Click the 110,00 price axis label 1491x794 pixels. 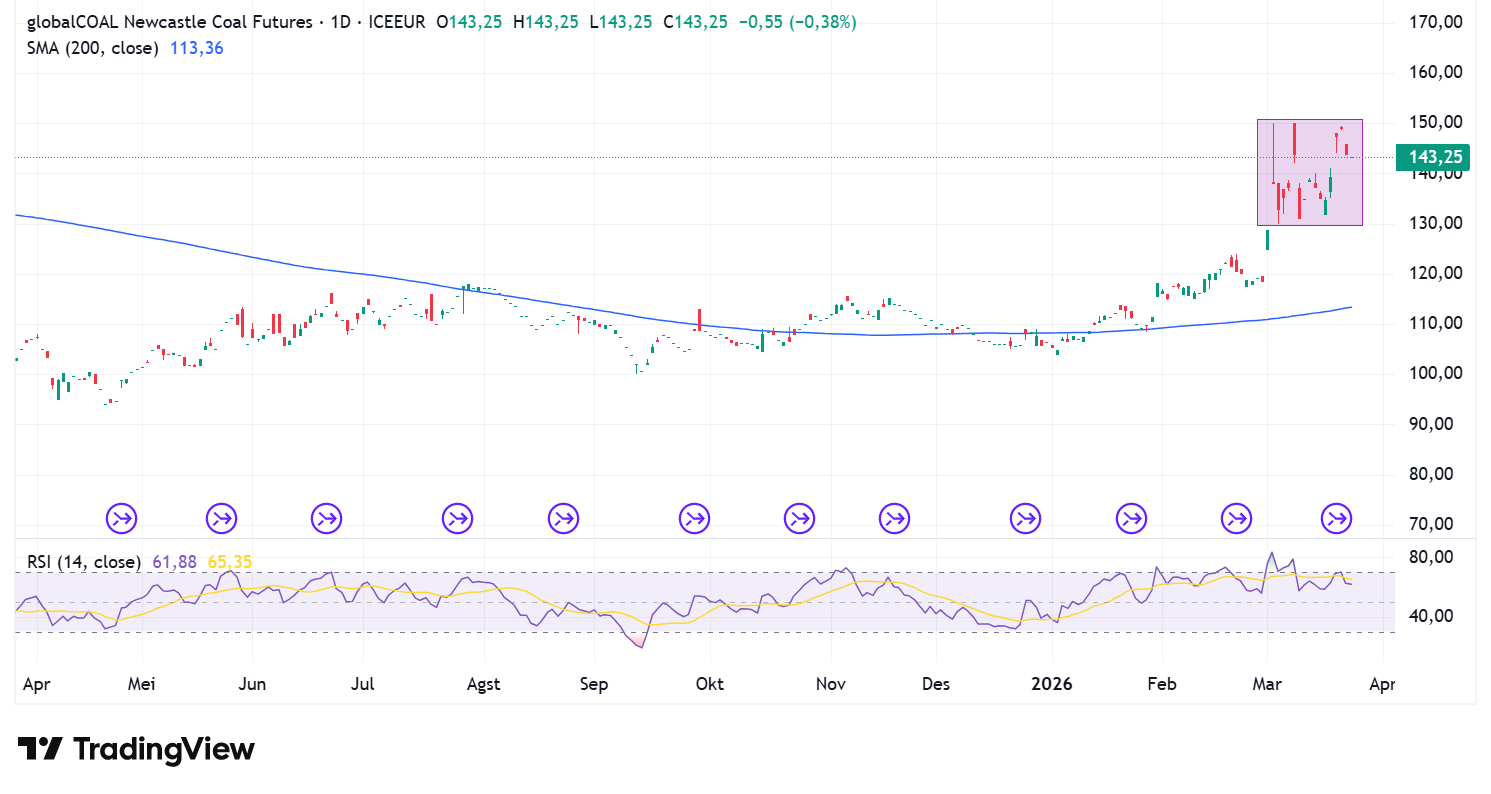(1434, 323)
